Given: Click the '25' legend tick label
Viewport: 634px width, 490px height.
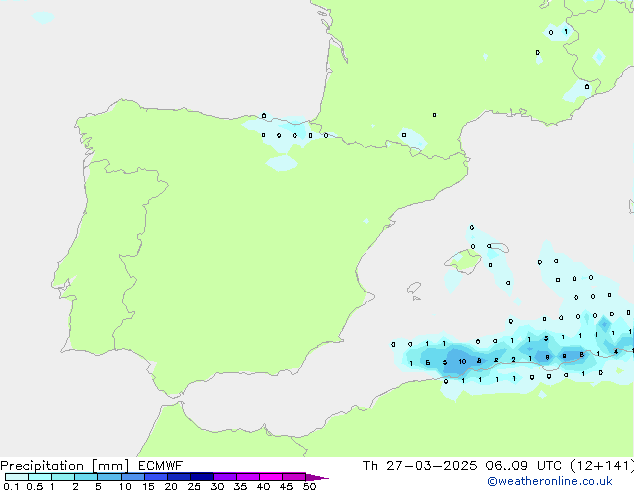Looking at the screenshot, I should coord(194,486).
